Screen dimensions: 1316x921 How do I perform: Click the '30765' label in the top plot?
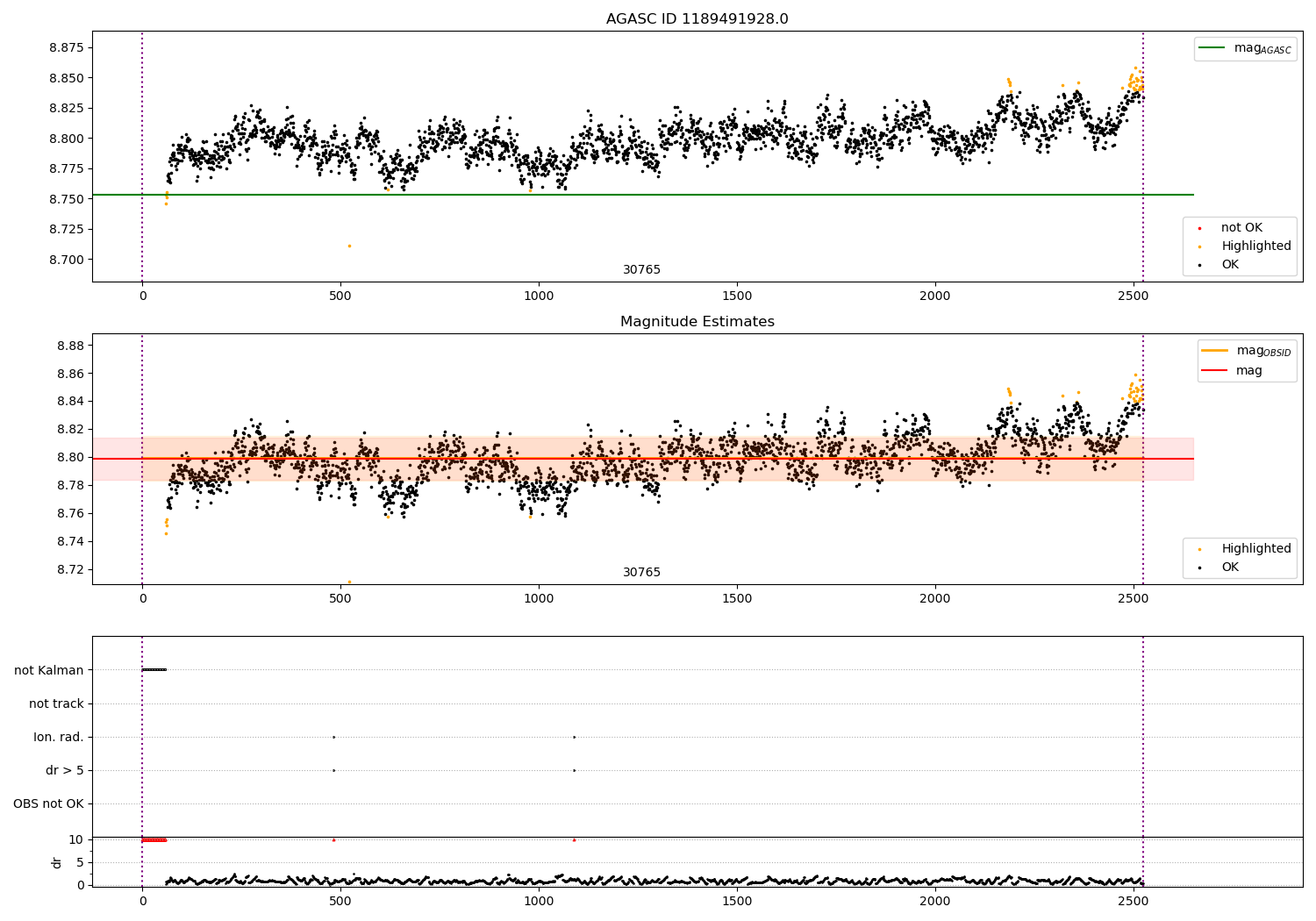point(641,270)
